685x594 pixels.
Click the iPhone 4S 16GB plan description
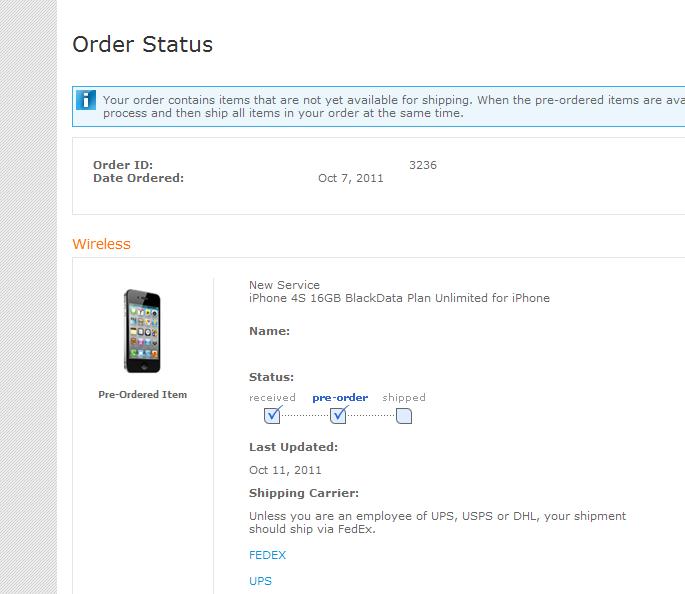(399, 298)
